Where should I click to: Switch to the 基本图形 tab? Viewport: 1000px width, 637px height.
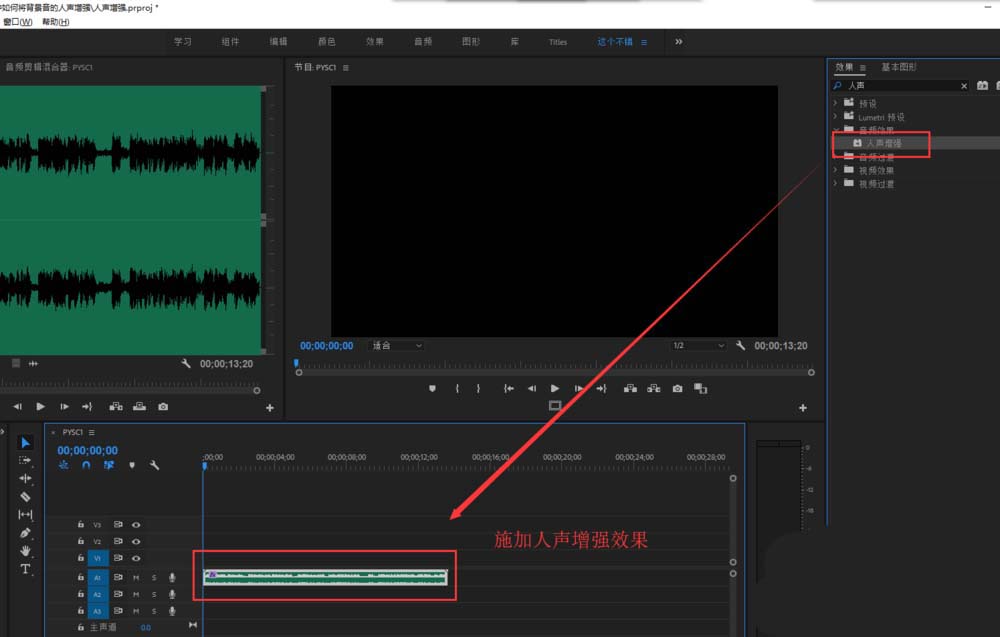[x=899, y=67]
